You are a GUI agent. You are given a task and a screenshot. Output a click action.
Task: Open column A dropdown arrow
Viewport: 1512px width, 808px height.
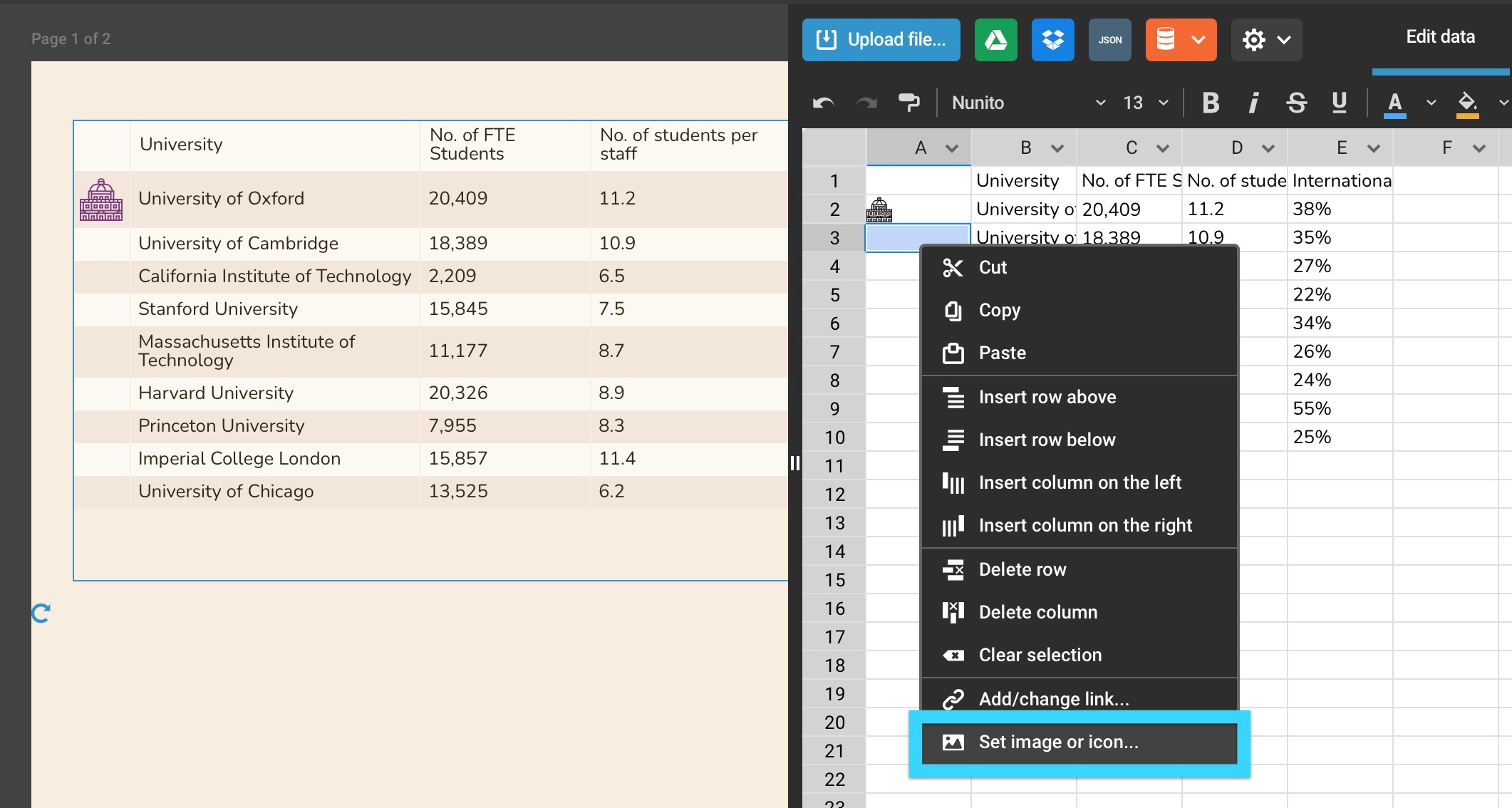point(952,148)
